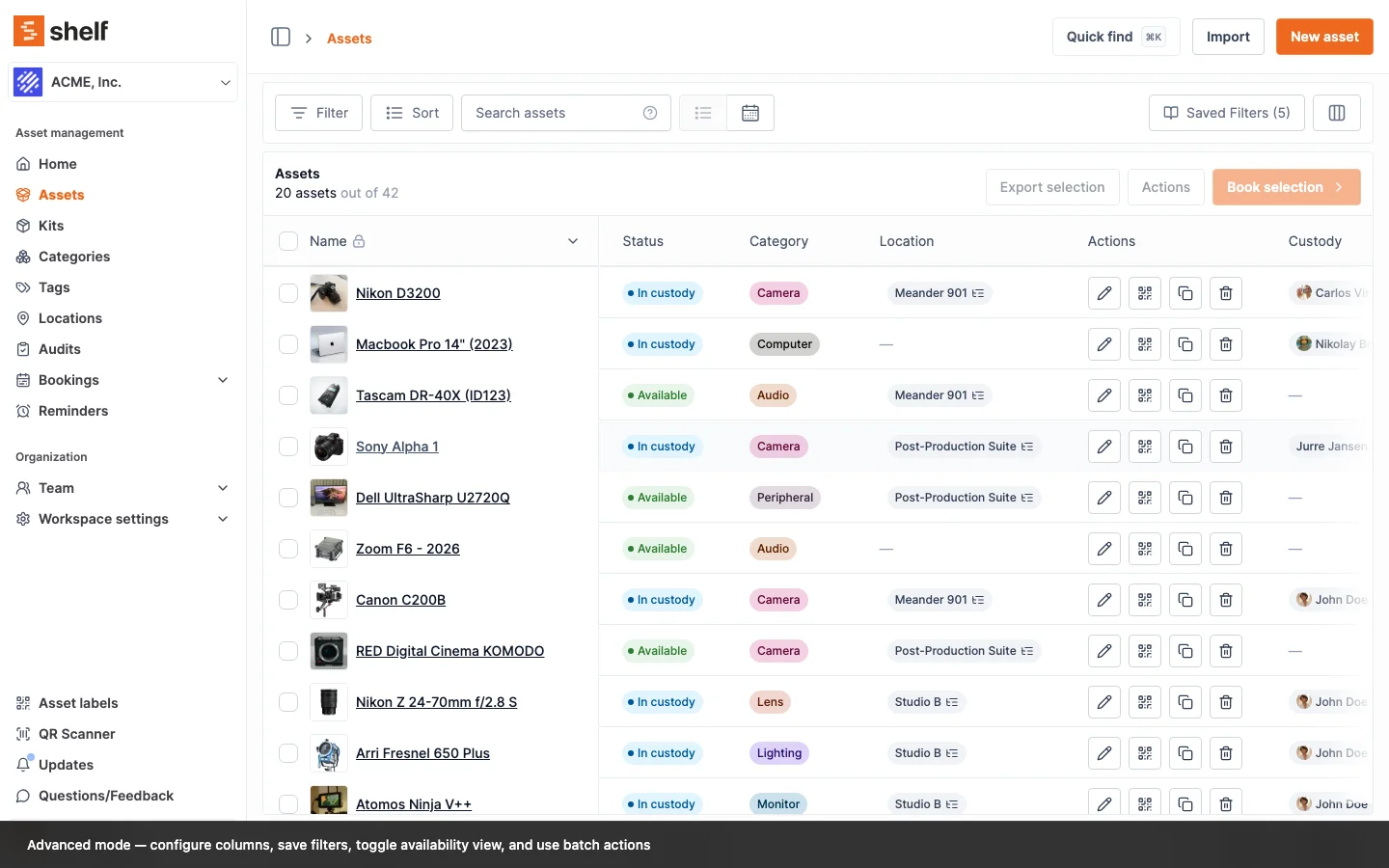This screenshot has width=1389, height=868.
Task: Open the QR Scanner in sidebar
Action: coord(76,734)
